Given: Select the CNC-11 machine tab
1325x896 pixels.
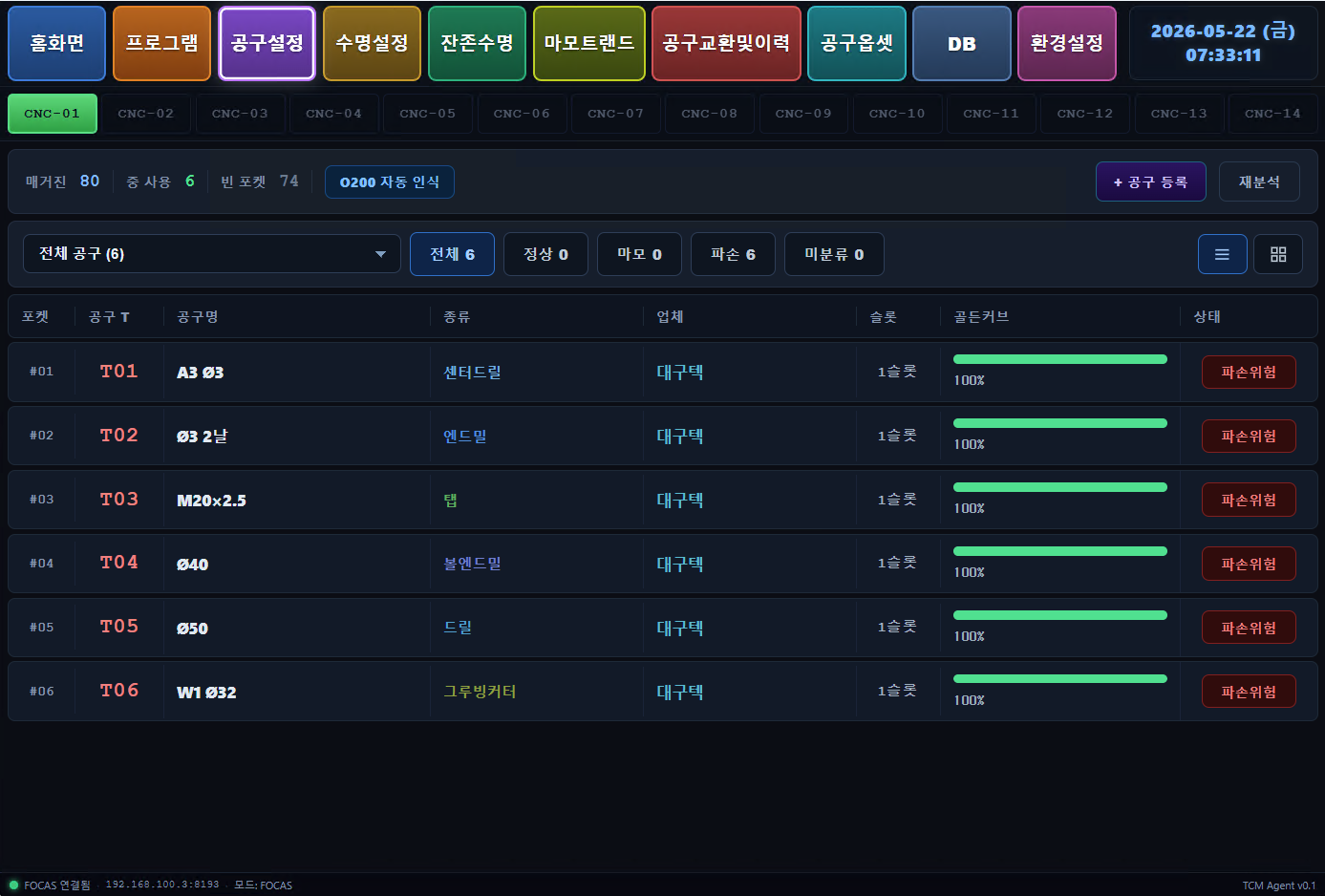Looking at the screenshot, I should [x=992, y=114].
